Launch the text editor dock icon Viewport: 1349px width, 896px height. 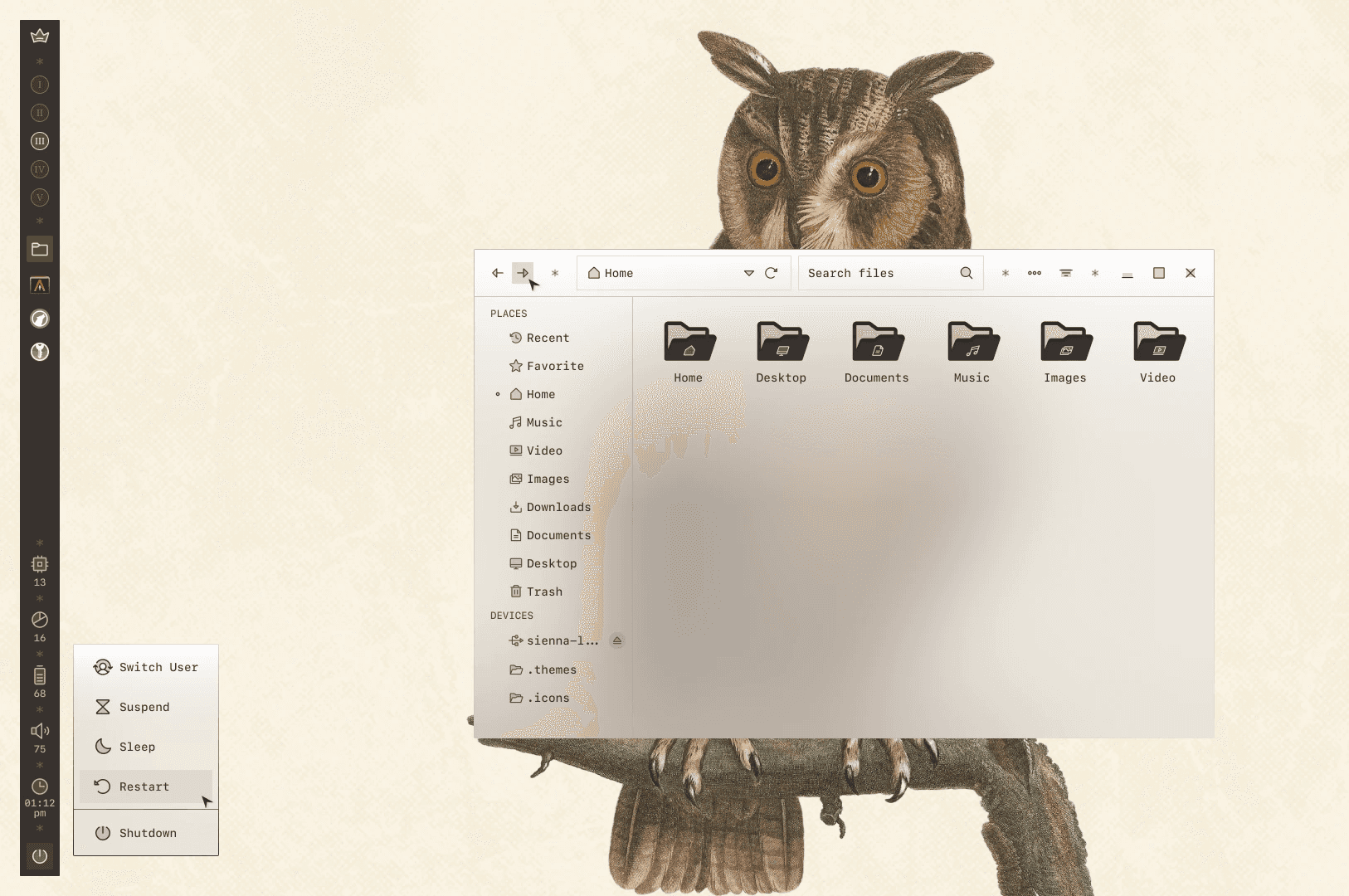click(40, 285)
